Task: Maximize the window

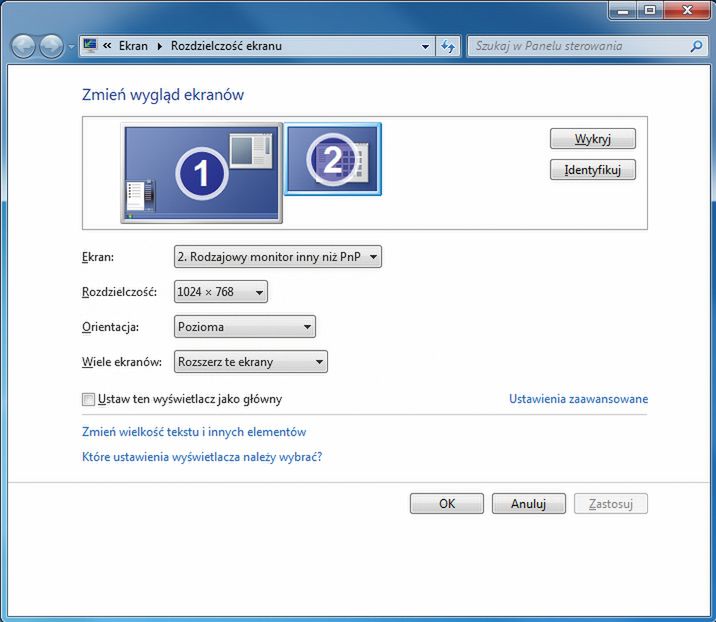Action: (x=650, y=10)
